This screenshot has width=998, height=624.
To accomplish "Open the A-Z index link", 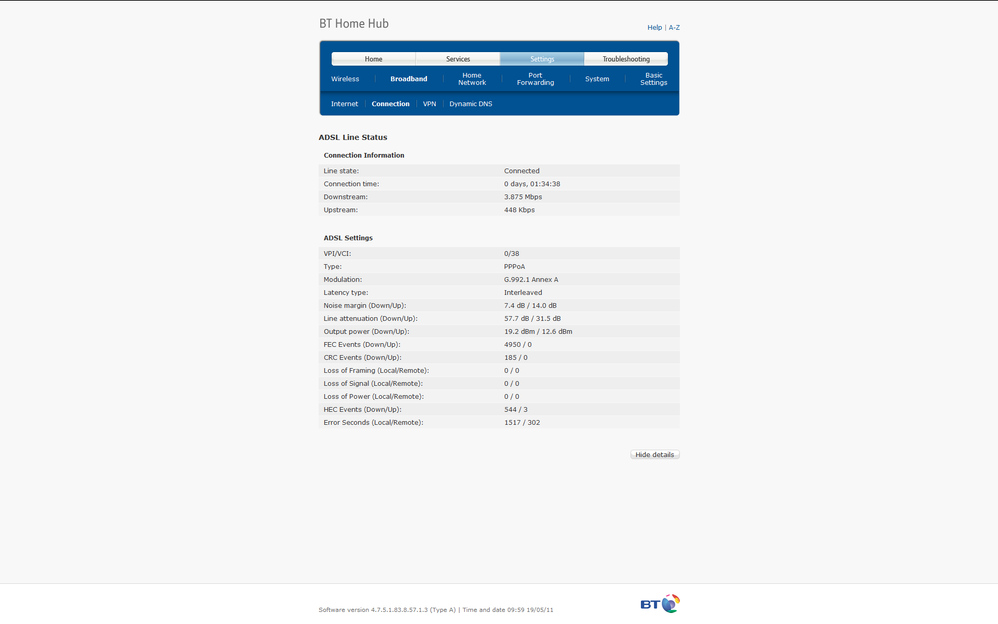I will (674, 27).
